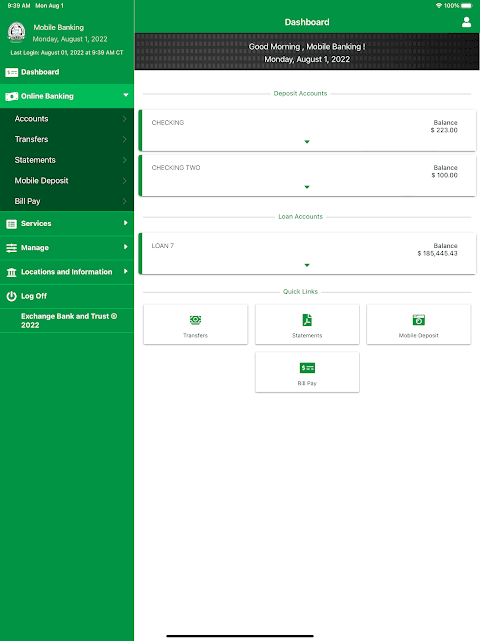Click the CHECKING account name
The height and width of the screenshot is (641, 480).
tap(168, 123)
